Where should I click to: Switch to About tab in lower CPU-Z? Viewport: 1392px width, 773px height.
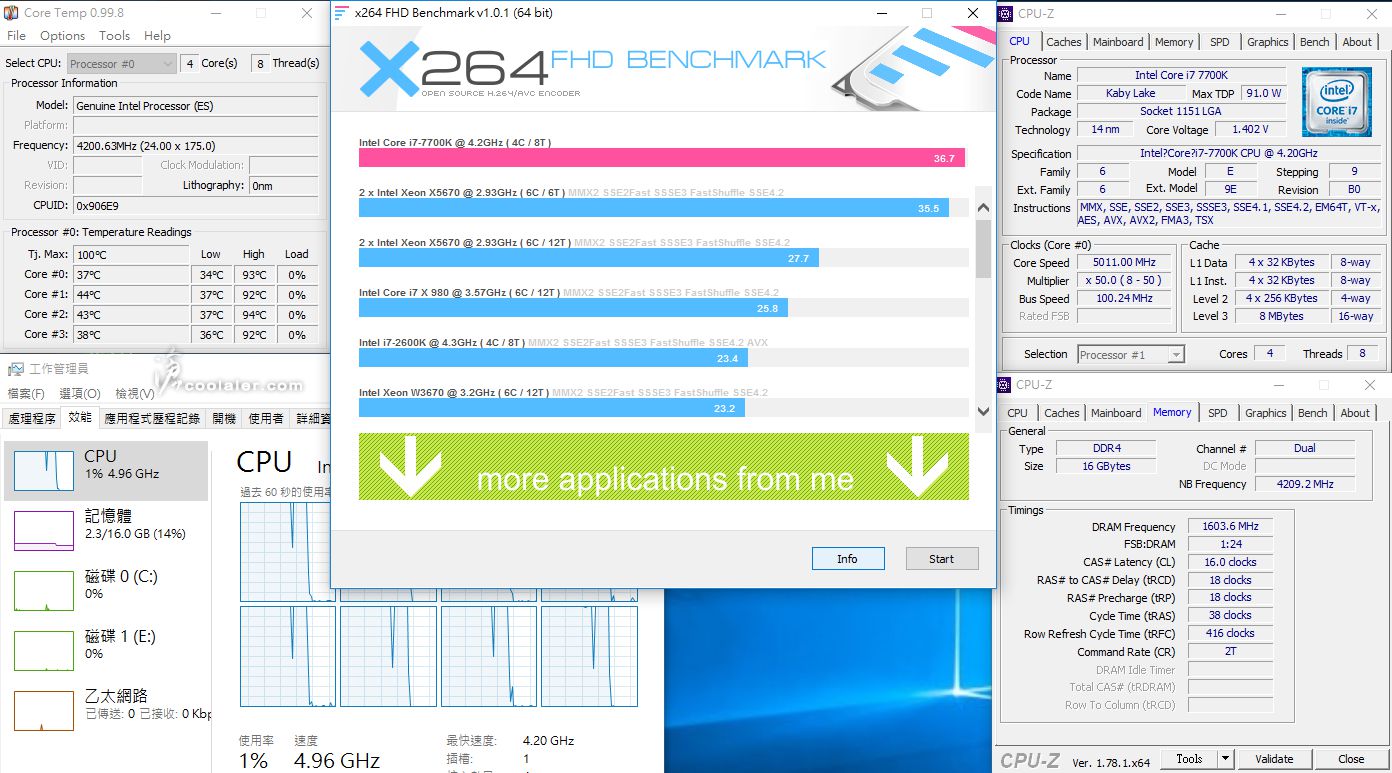(1355, 413)
